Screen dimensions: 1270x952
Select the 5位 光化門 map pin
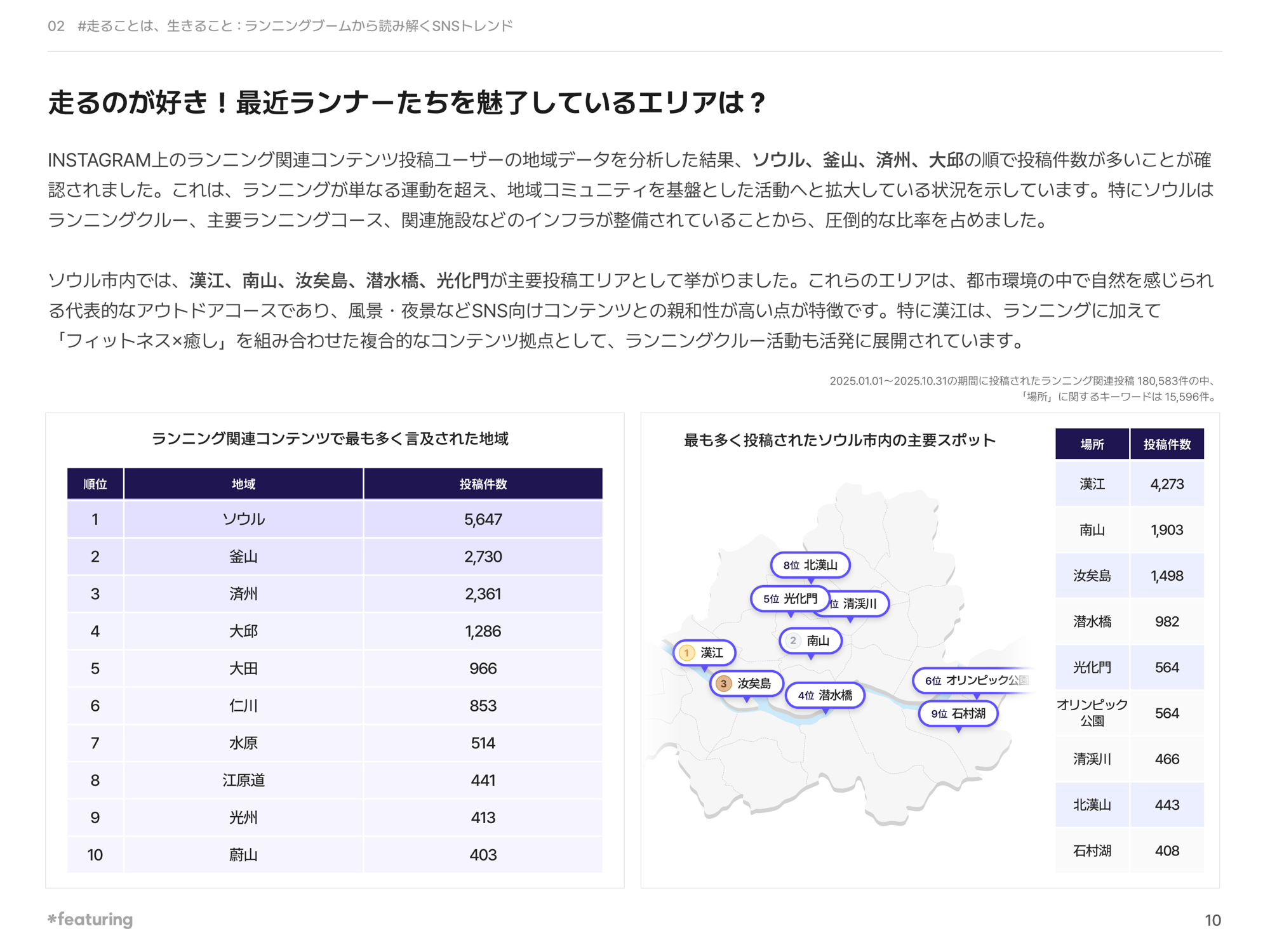(x=790, y=598)
